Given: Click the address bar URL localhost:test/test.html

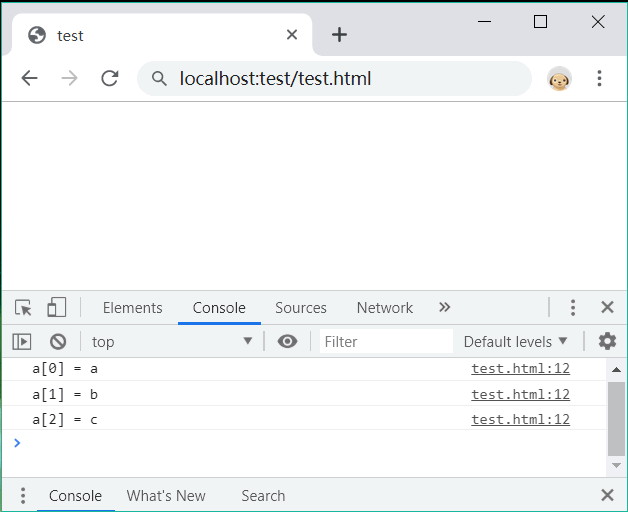Looking at the screenshot, I should pos(275,79).
